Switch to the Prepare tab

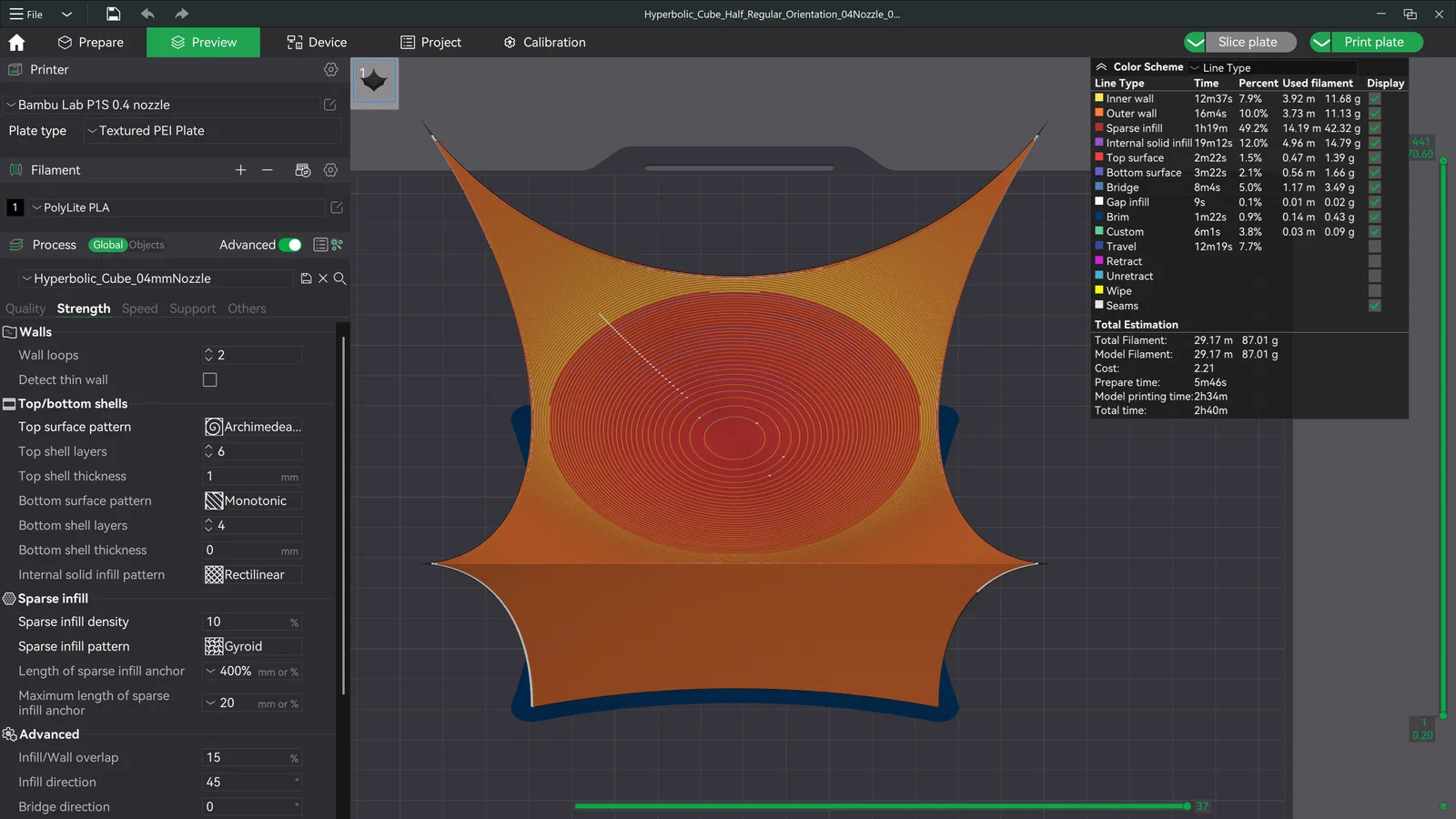(91, 43)
